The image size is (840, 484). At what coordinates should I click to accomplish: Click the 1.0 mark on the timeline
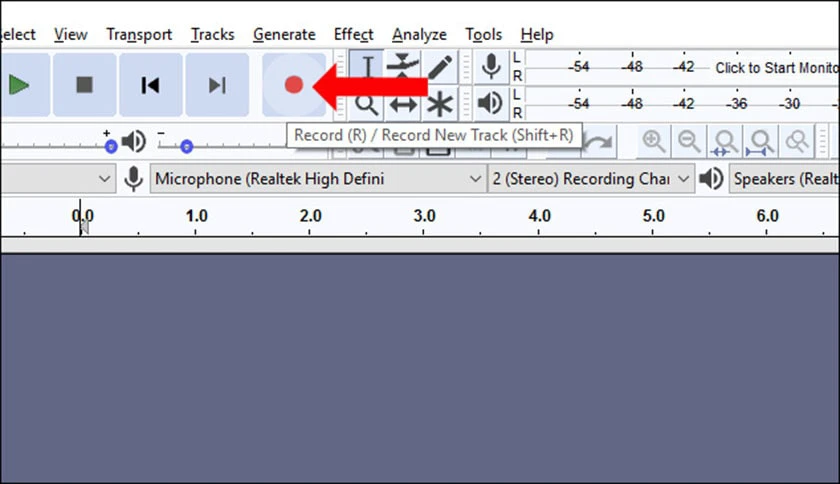[x=197, y=216]
